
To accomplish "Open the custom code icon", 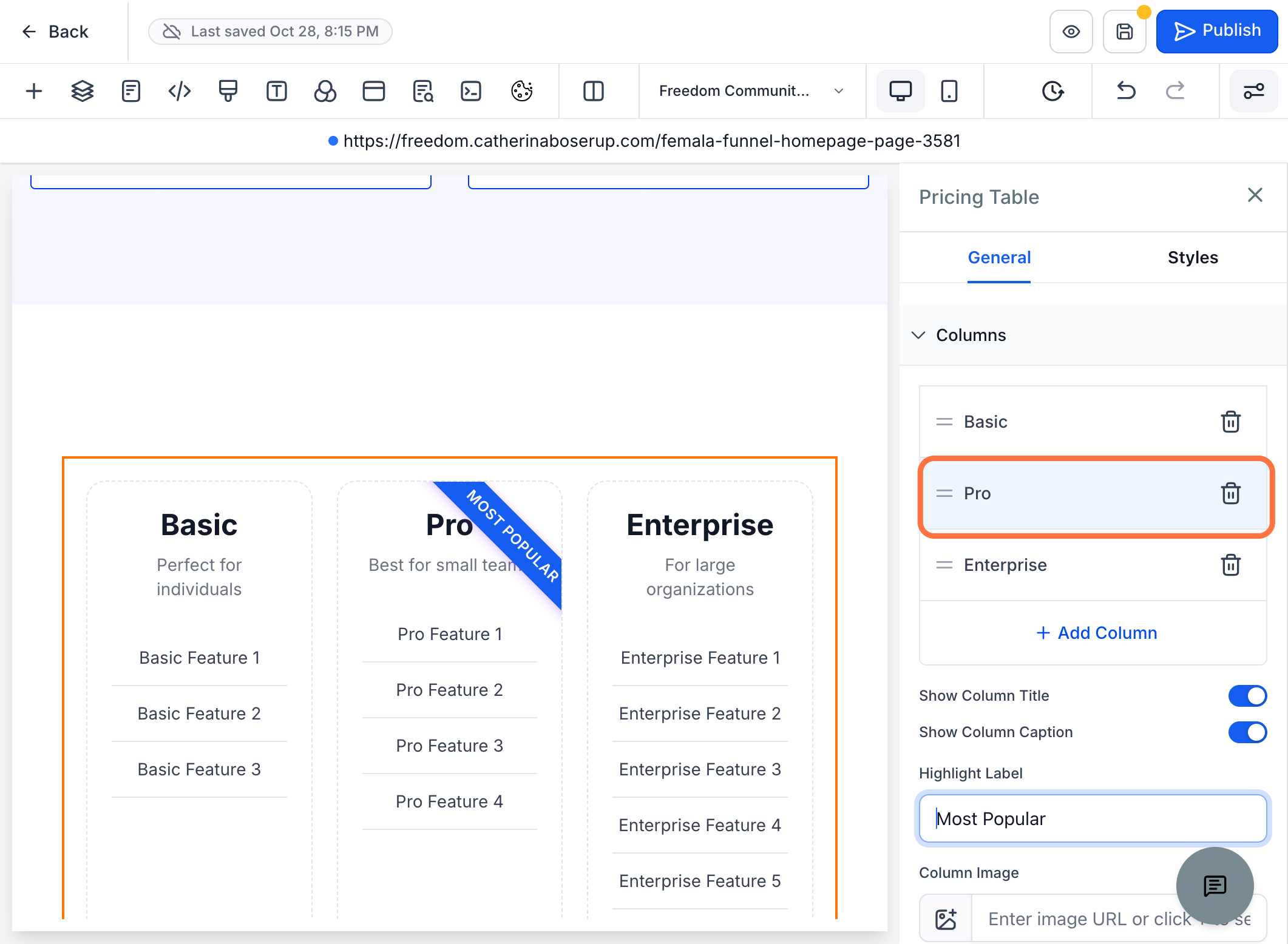I will 180,91.
